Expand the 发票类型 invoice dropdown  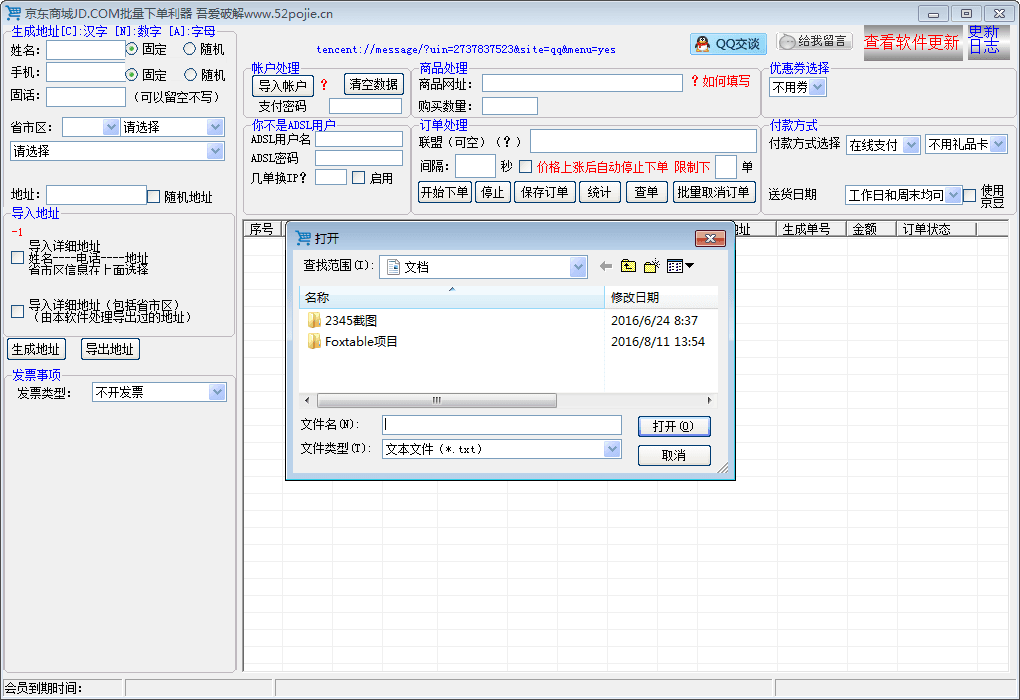[217, 393]
